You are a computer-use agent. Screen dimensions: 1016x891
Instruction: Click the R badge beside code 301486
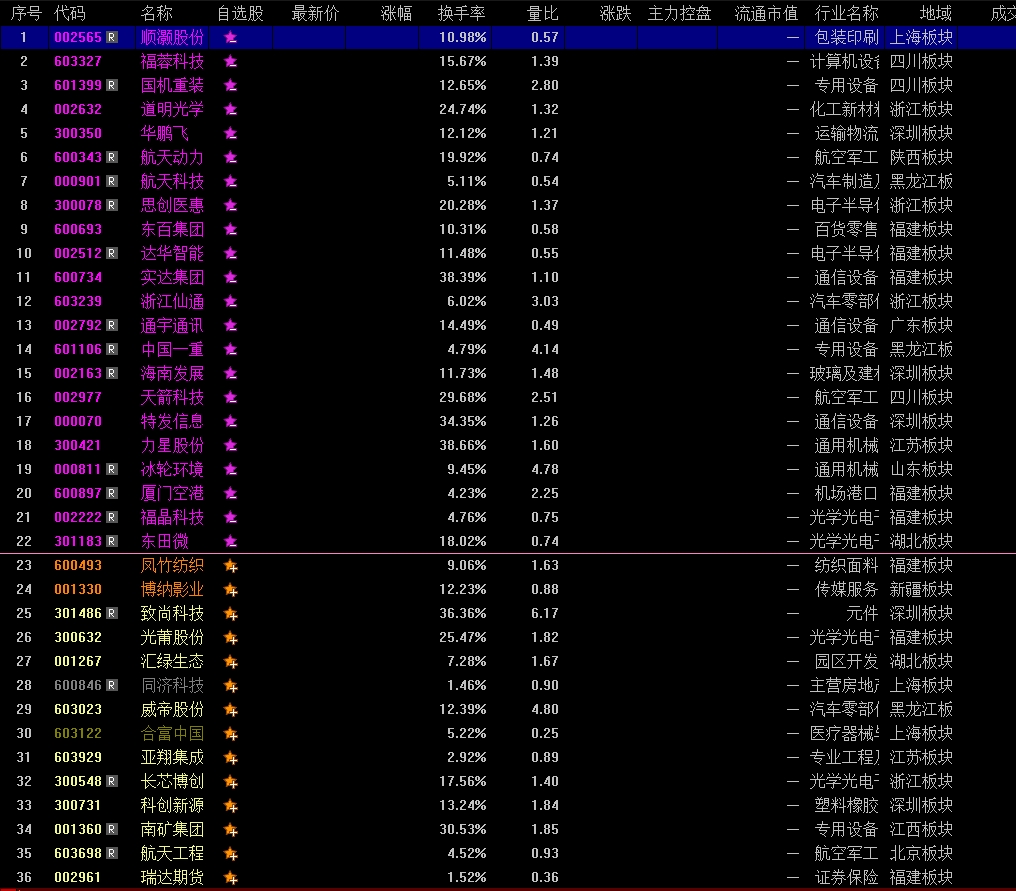(x=112, y=613)
